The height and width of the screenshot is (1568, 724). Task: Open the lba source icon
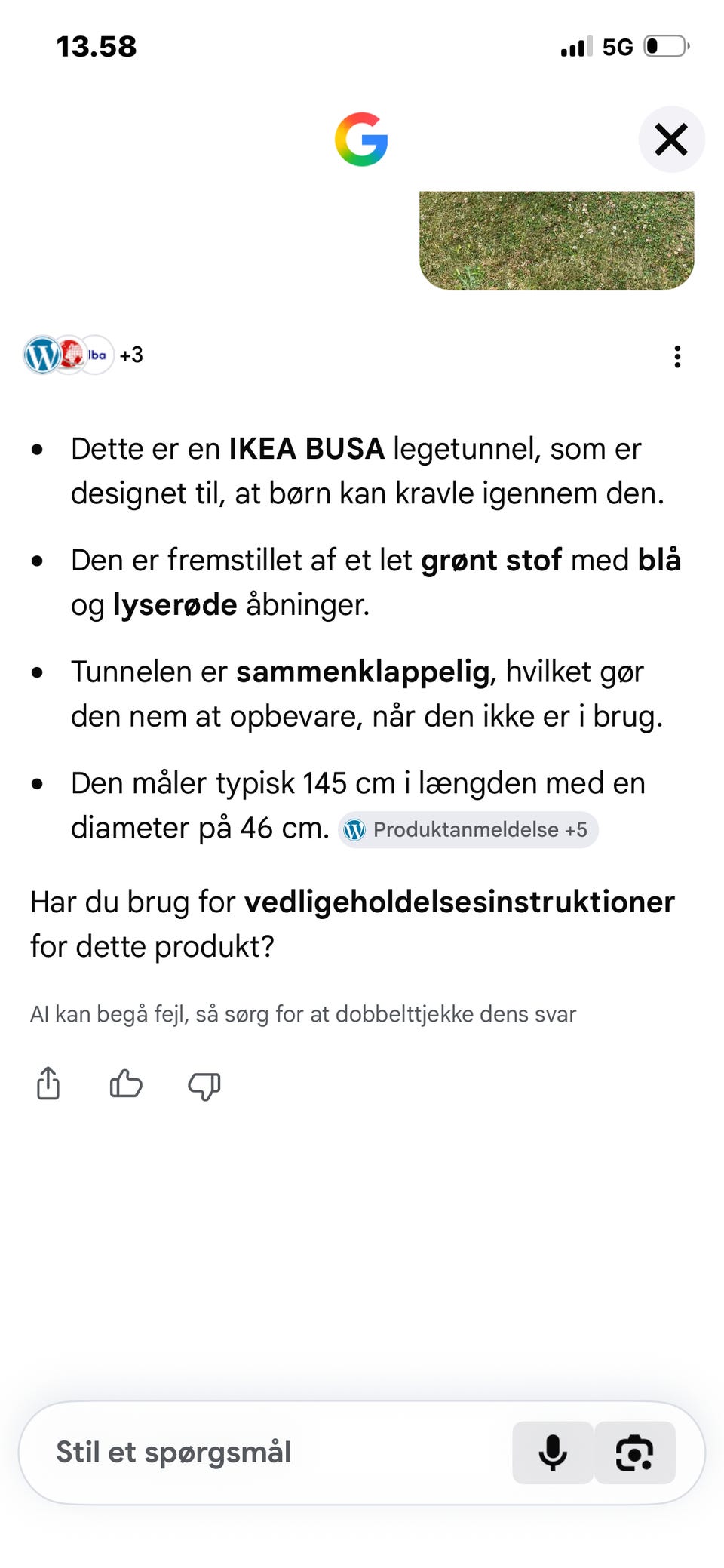97,355
